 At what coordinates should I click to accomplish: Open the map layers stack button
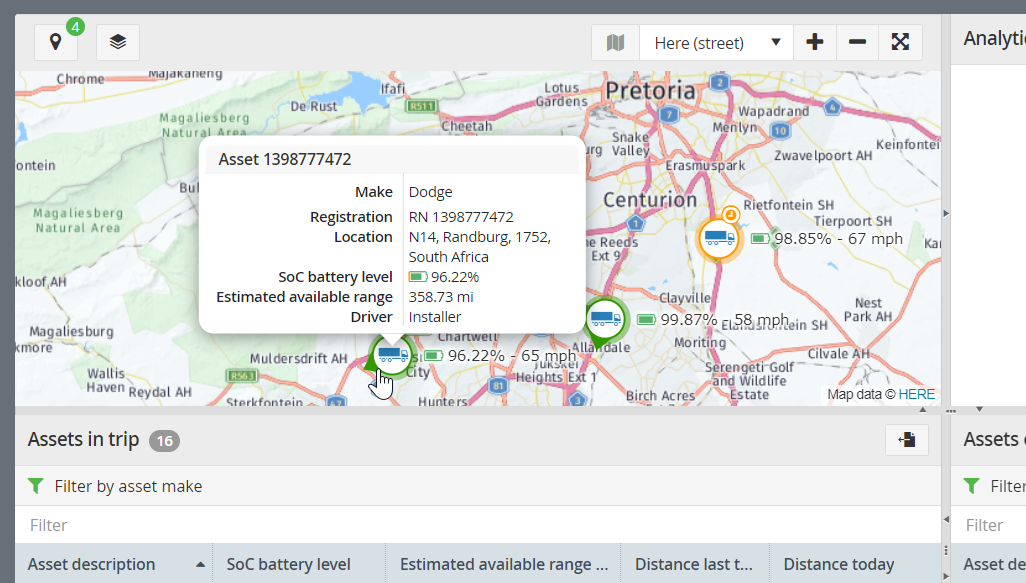[118, 43]
